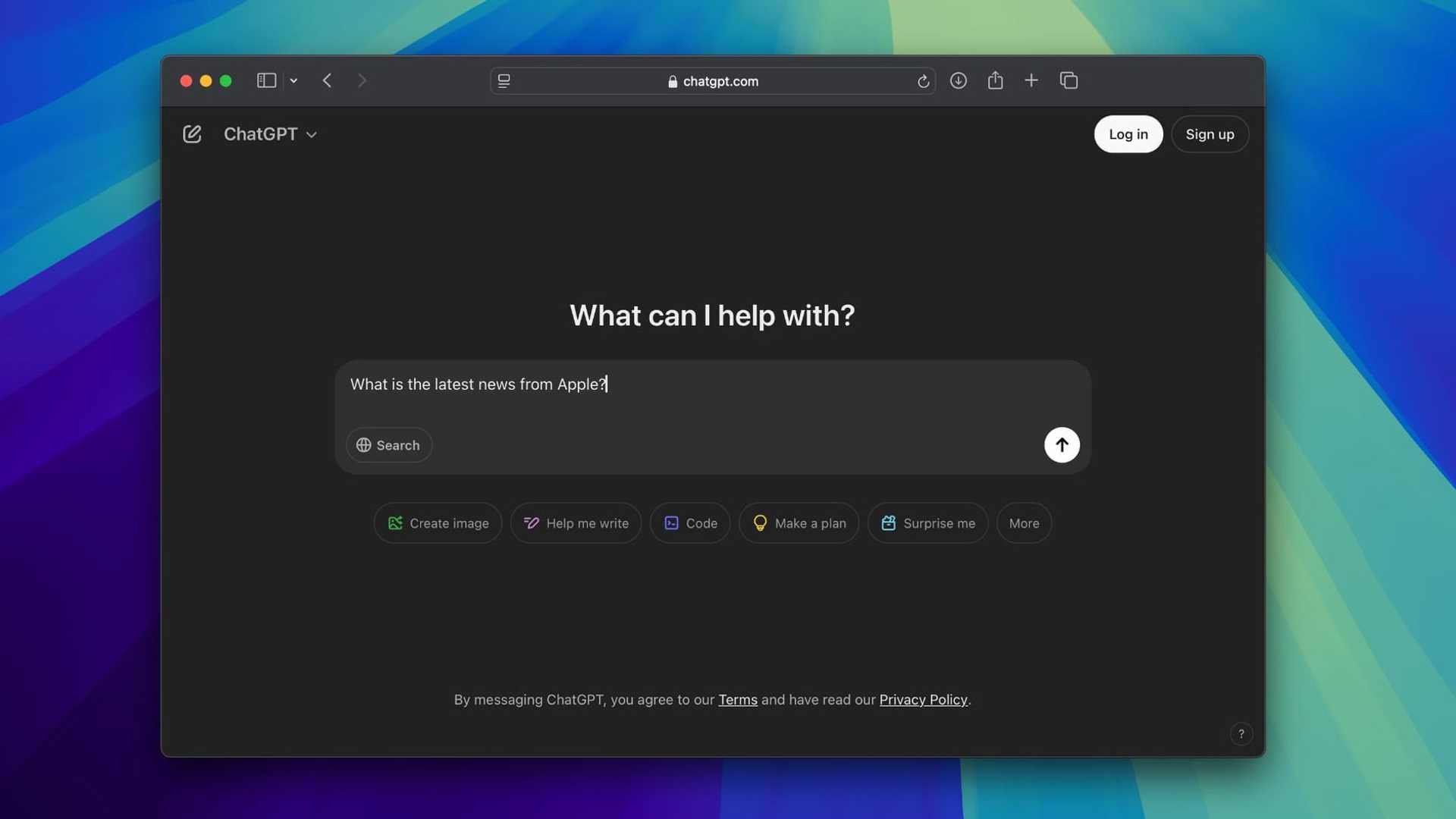This screenshot has width=1456, height=819.
Task: Open the Code suggestion
Action: pos(689,522)
